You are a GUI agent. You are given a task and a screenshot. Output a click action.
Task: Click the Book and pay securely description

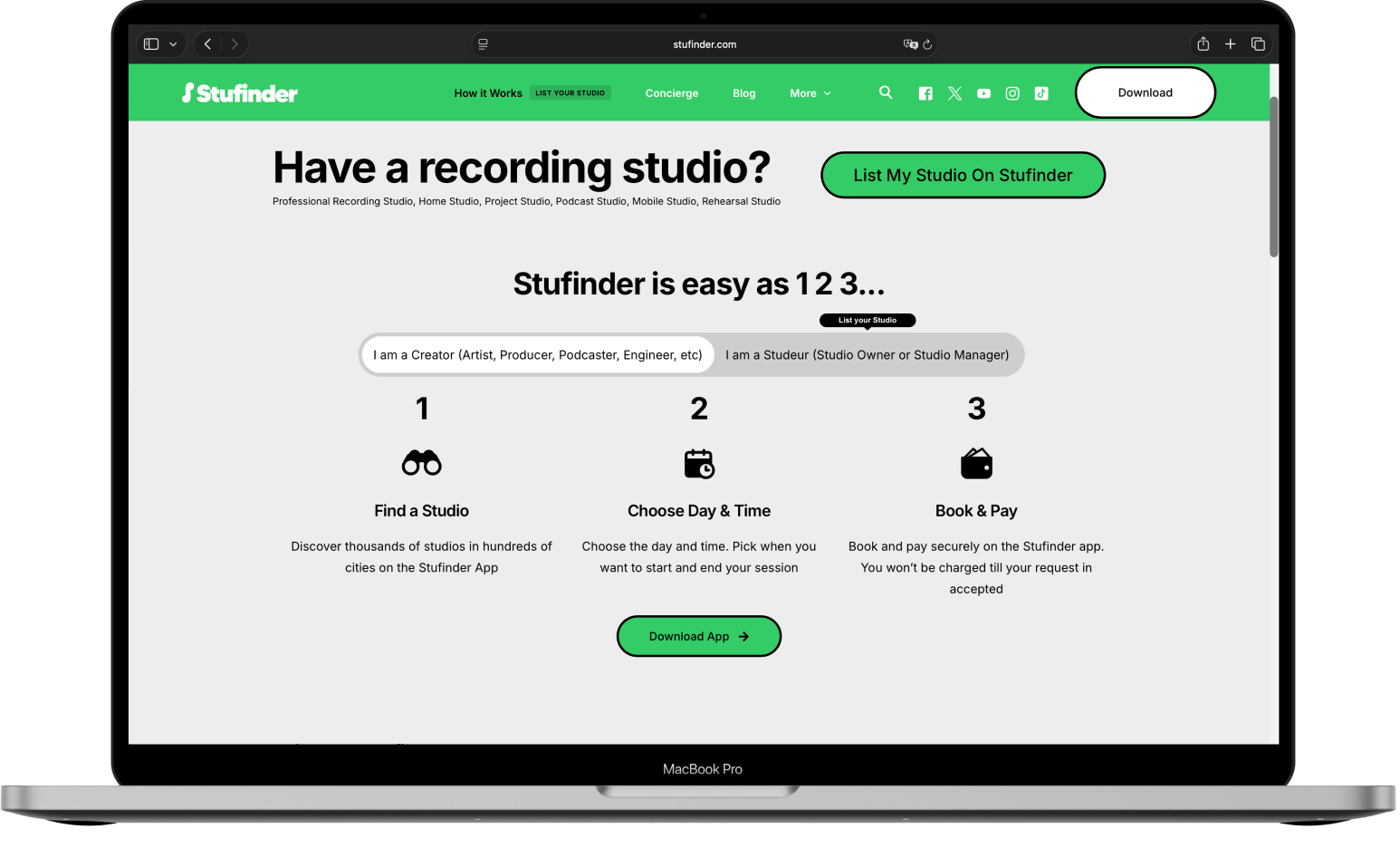(976, 567)
